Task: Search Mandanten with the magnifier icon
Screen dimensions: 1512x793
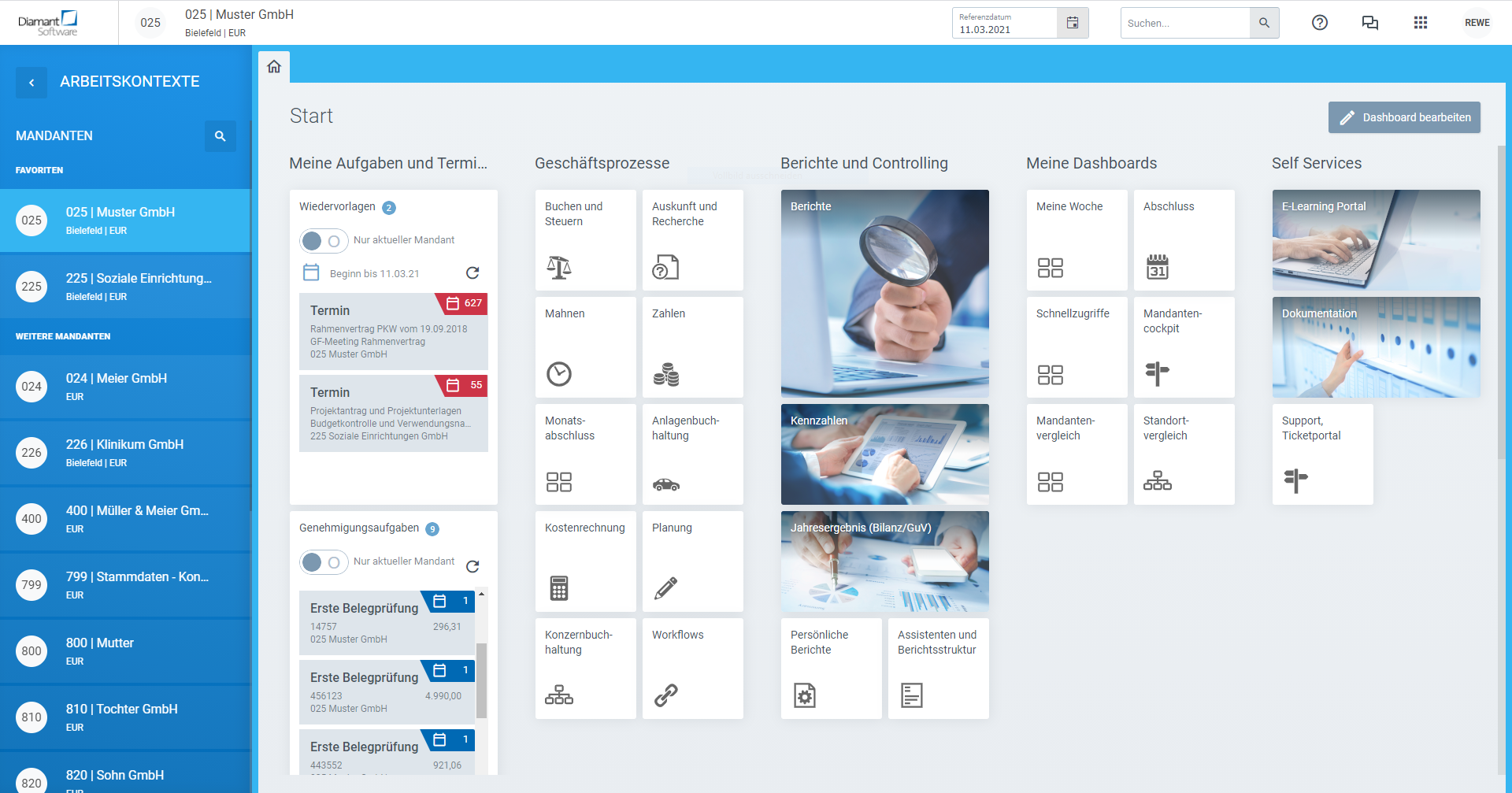Action: click(x=220, y=136)
